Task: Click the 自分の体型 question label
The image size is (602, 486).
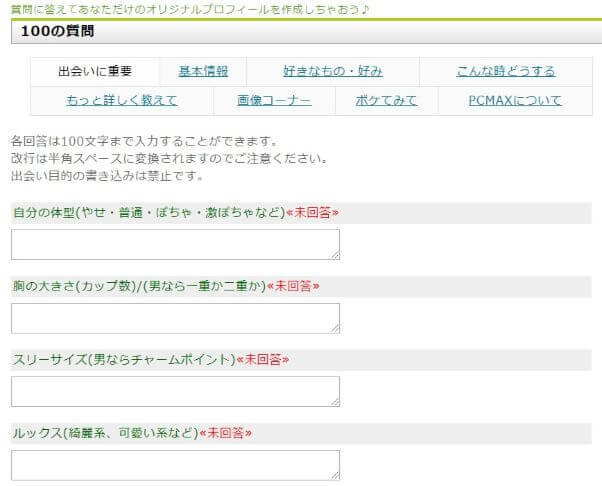Action: 148,213
